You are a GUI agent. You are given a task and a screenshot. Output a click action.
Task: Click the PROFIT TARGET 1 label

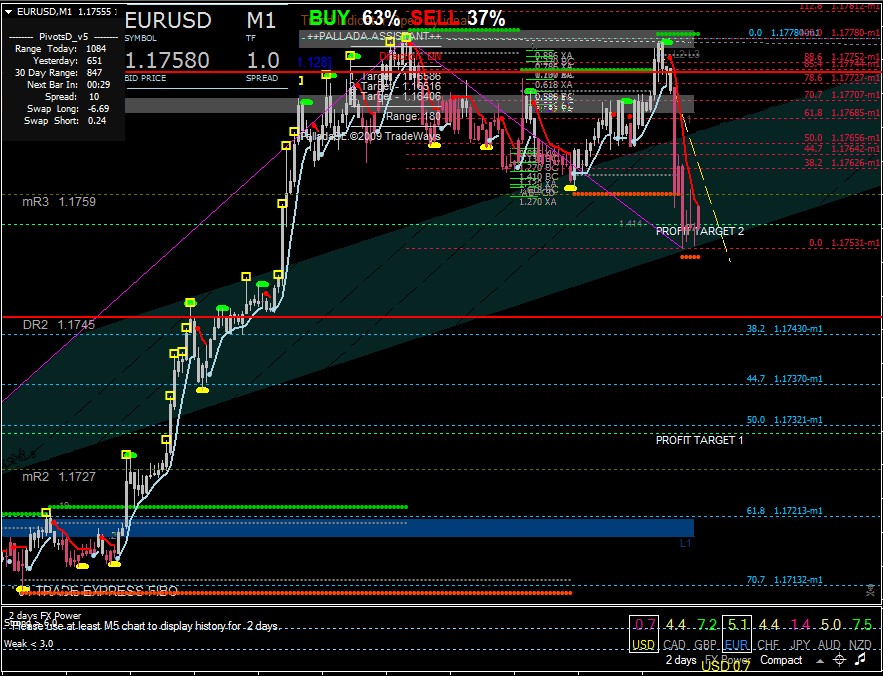[x=699, y=440]
